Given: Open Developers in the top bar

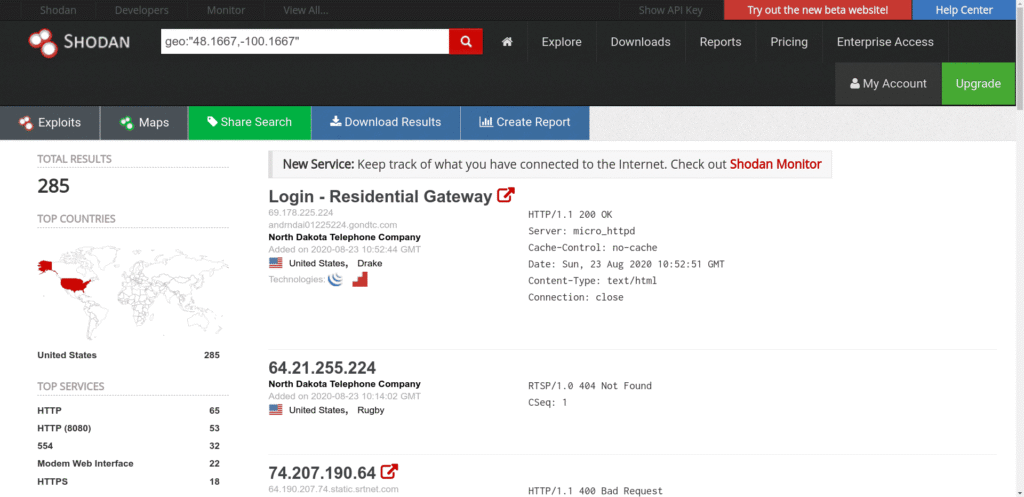Looking at the screenshot, I should [142, 10].
